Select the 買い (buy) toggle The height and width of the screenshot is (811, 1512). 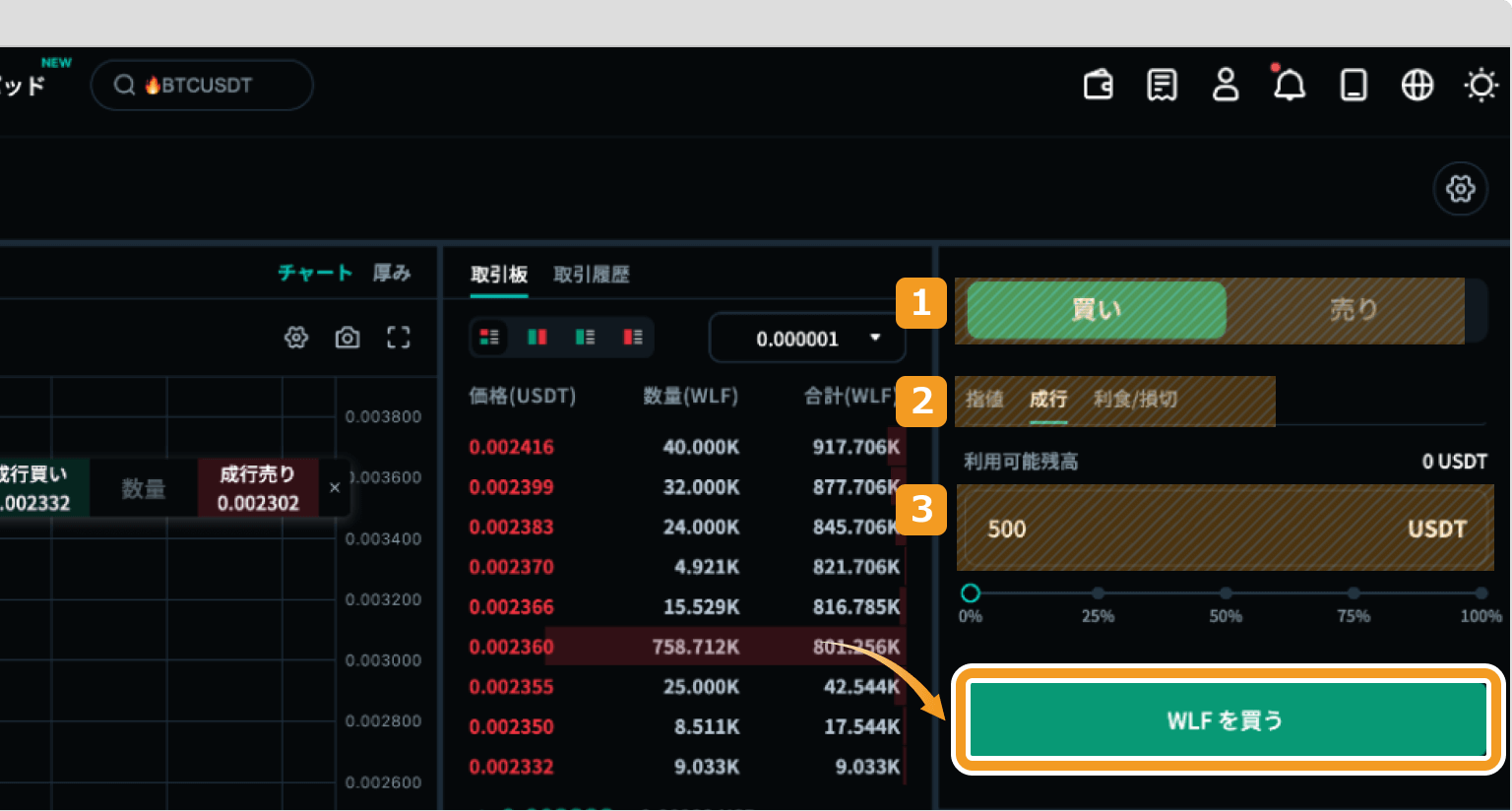pos(1096,310)
